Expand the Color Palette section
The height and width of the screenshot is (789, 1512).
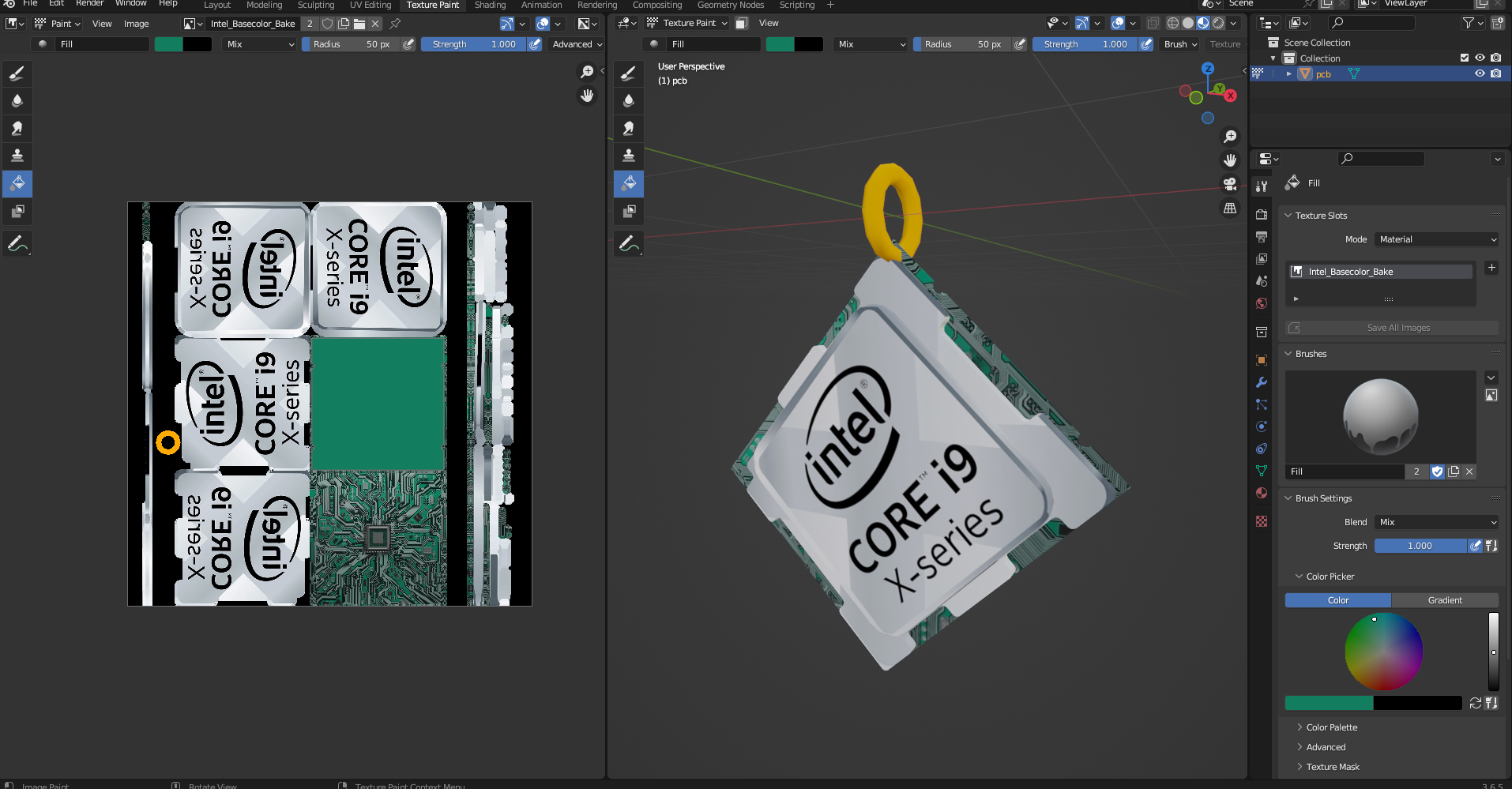(x=1331, y=727)
